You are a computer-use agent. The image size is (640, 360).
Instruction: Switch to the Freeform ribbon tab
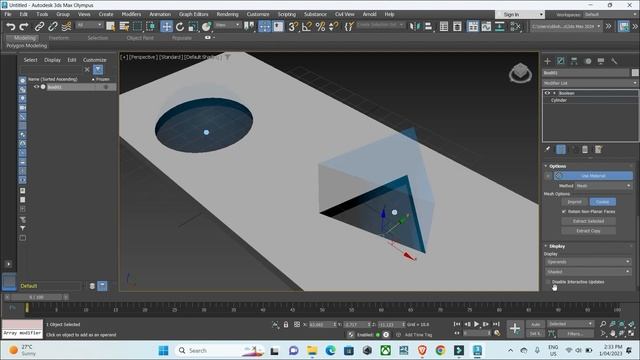pos(59,38)
